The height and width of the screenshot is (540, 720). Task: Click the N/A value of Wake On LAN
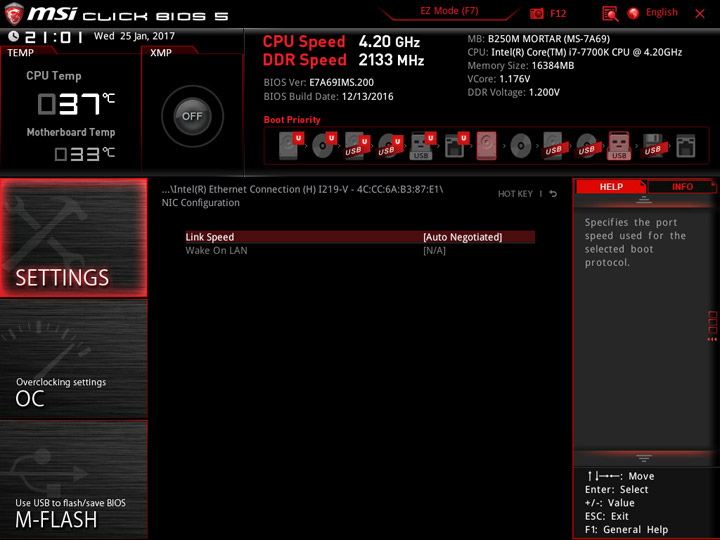[434, 251]
